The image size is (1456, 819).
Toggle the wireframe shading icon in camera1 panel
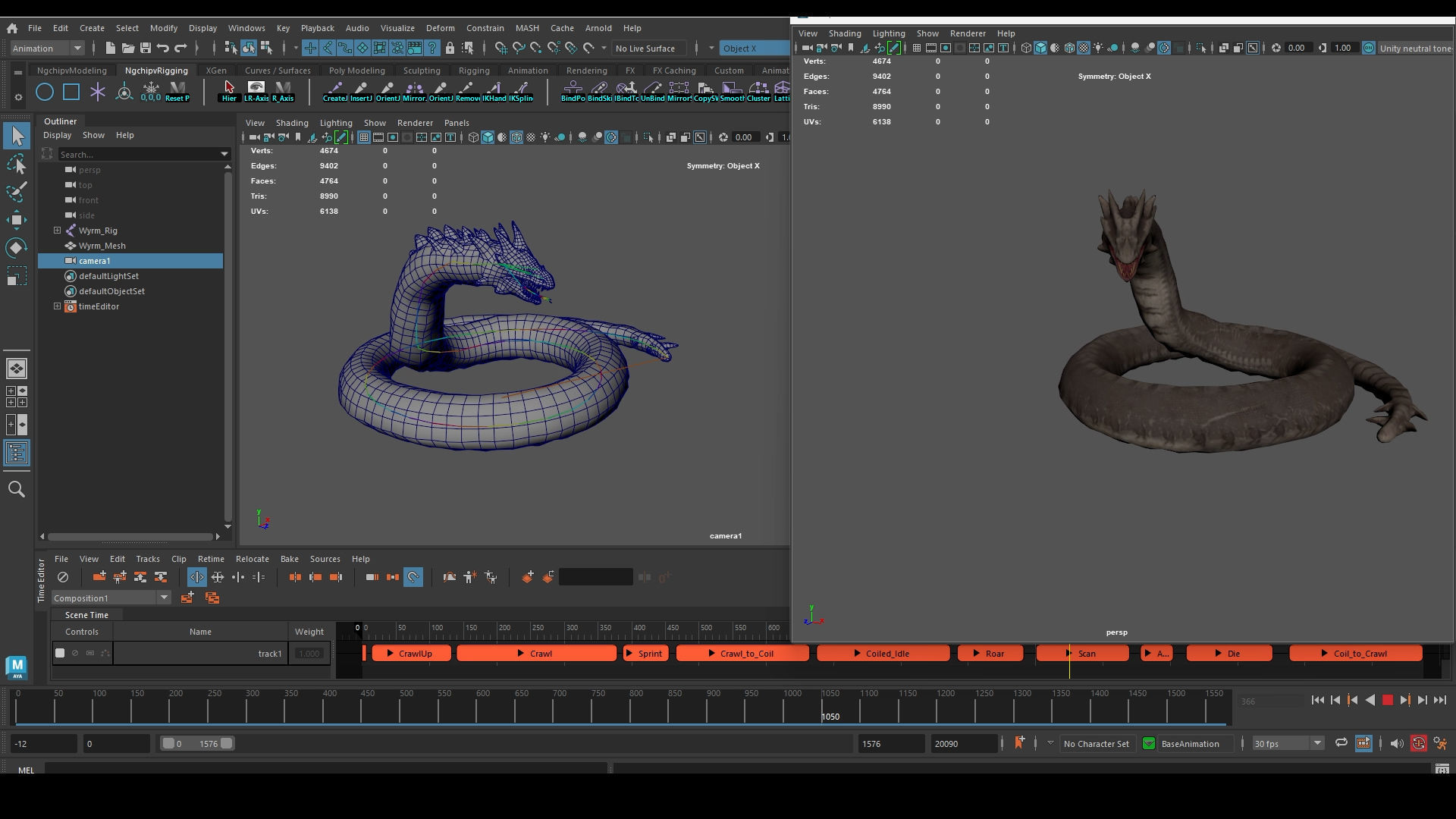[473, 137]
